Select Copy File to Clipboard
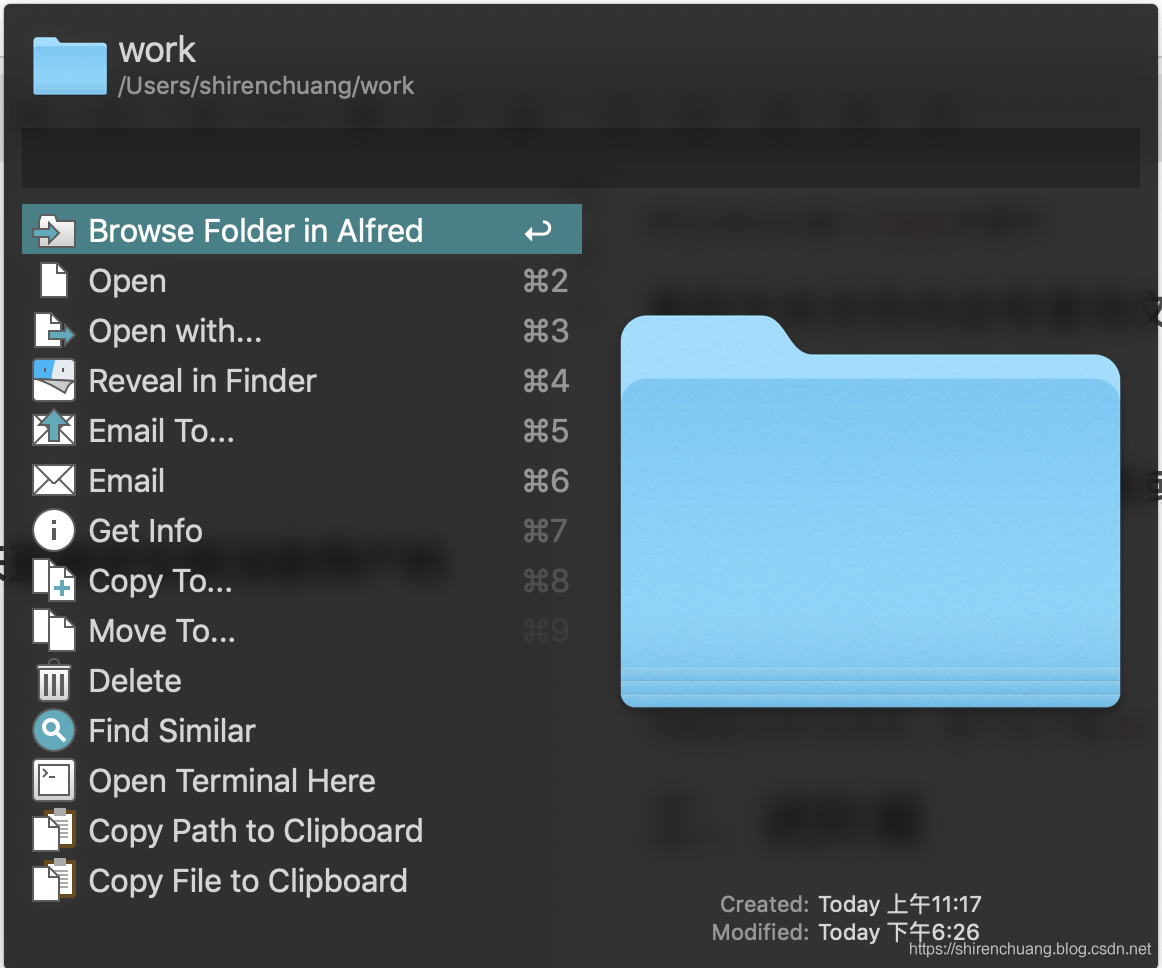Image resolution: width=1162 pixels, height=968 pixels. point(302,881)
